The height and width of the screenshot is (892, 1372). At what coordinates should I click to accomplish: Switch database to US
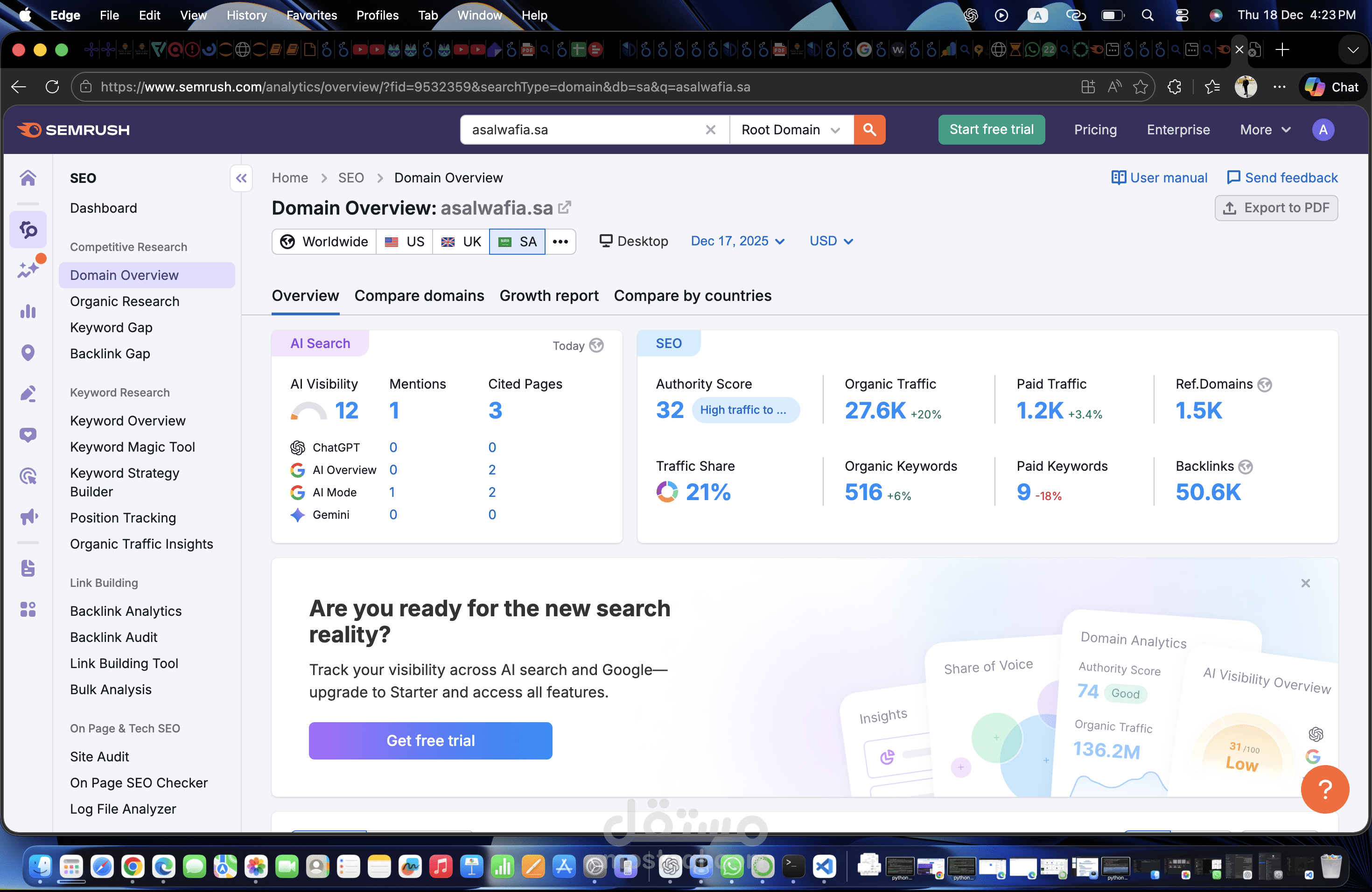pos(405,242)
